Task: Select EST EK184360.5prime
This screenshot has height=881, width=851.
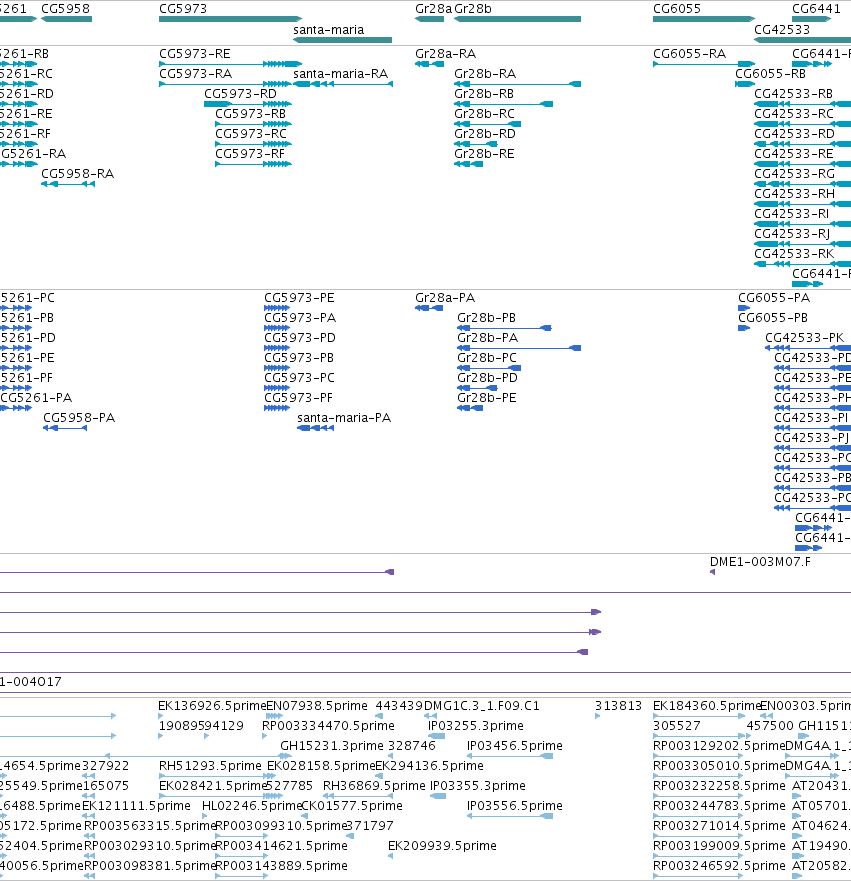Action: [x=707, y=706]
